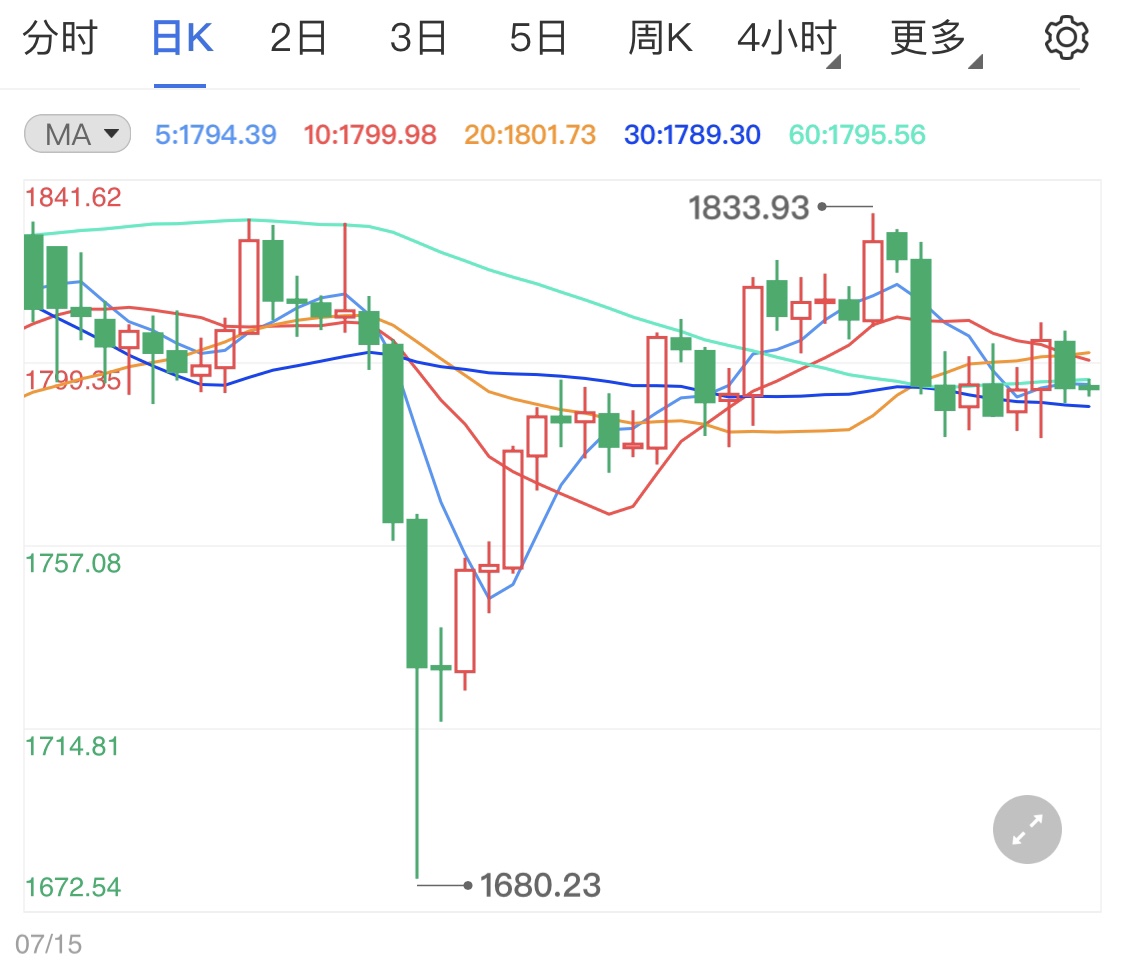Select the 5日 five-day view
Screen dimensions: 1125x974
[539, 37]
